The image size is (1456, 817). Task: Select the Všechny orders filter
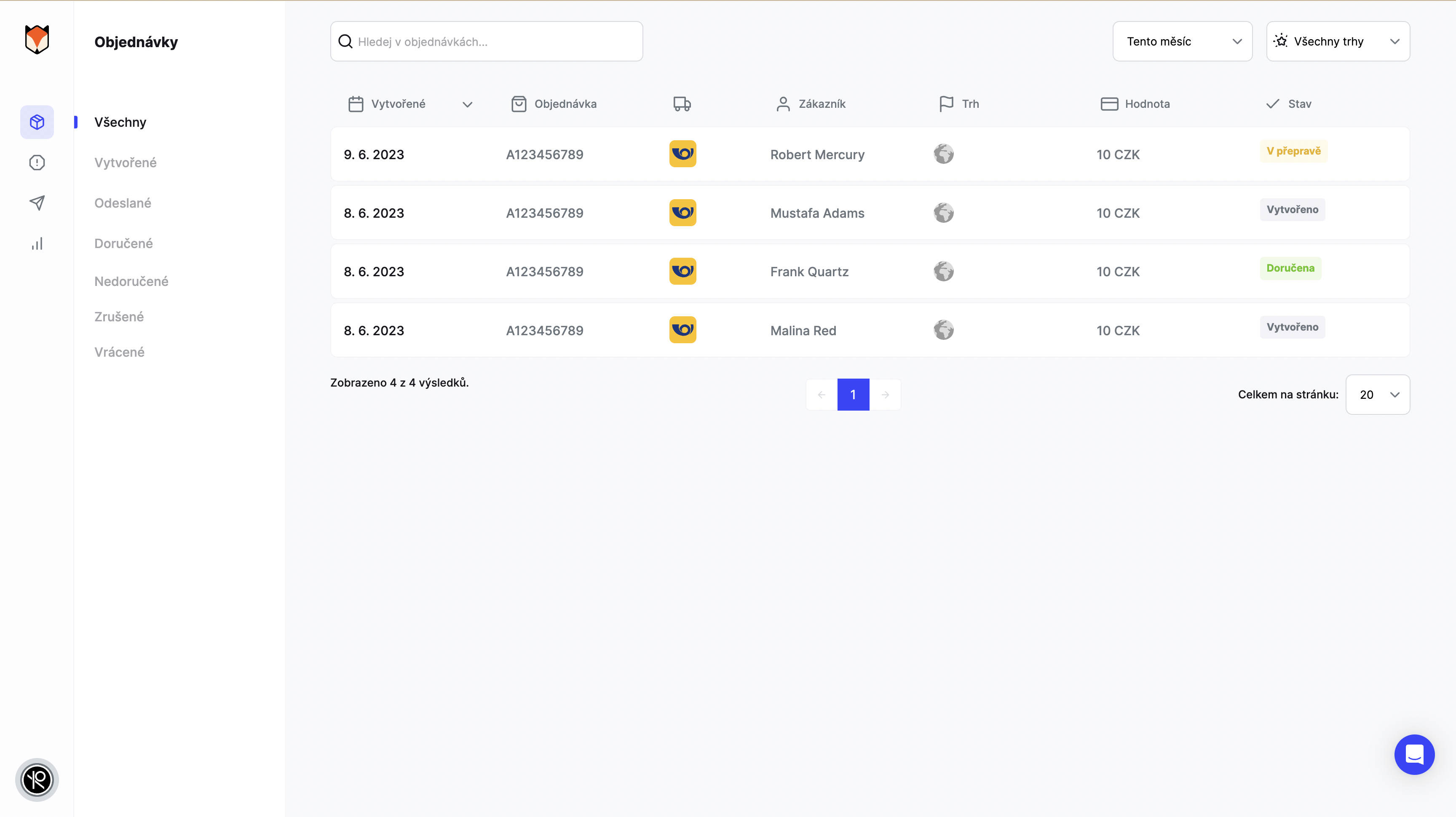tap(120, 122)
